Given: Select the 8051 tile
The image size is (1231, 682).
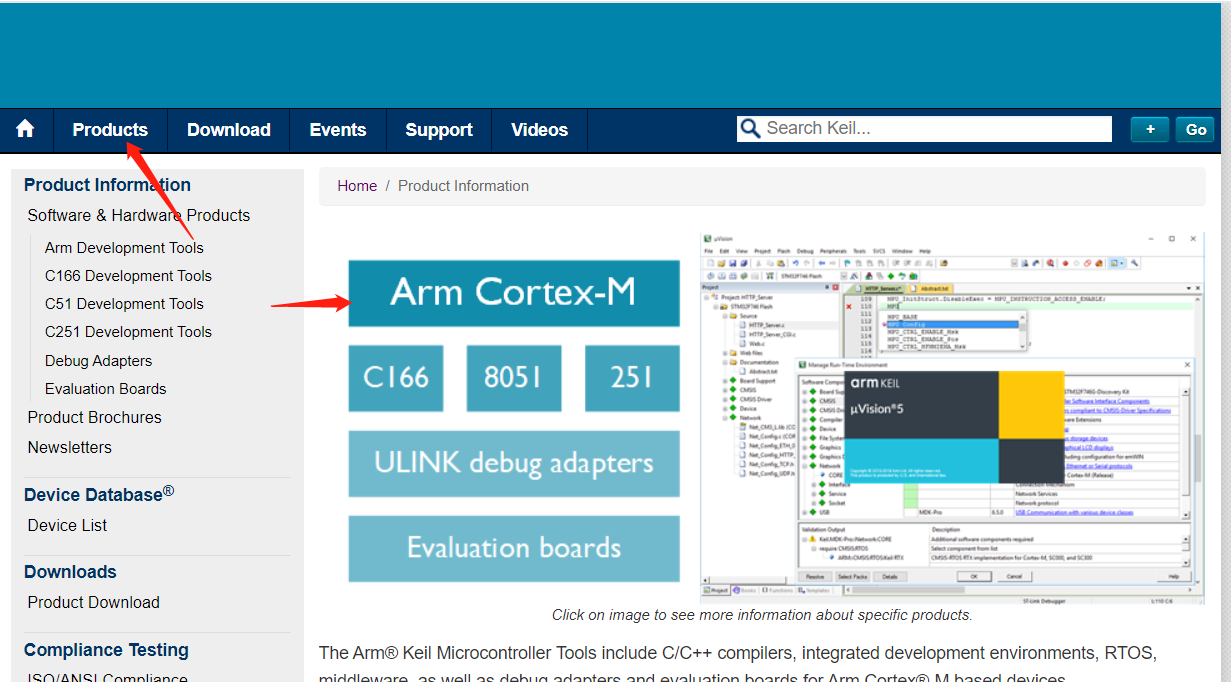Looking at the screenshot, I should pos(513,378).
